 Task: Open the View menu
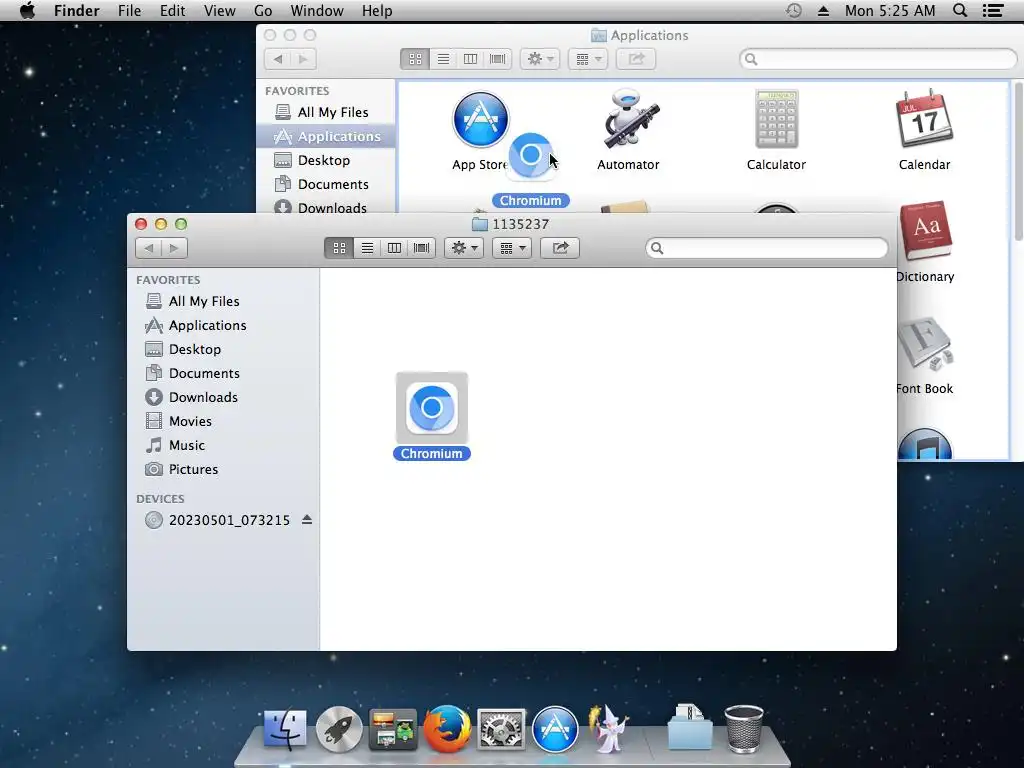219,11
